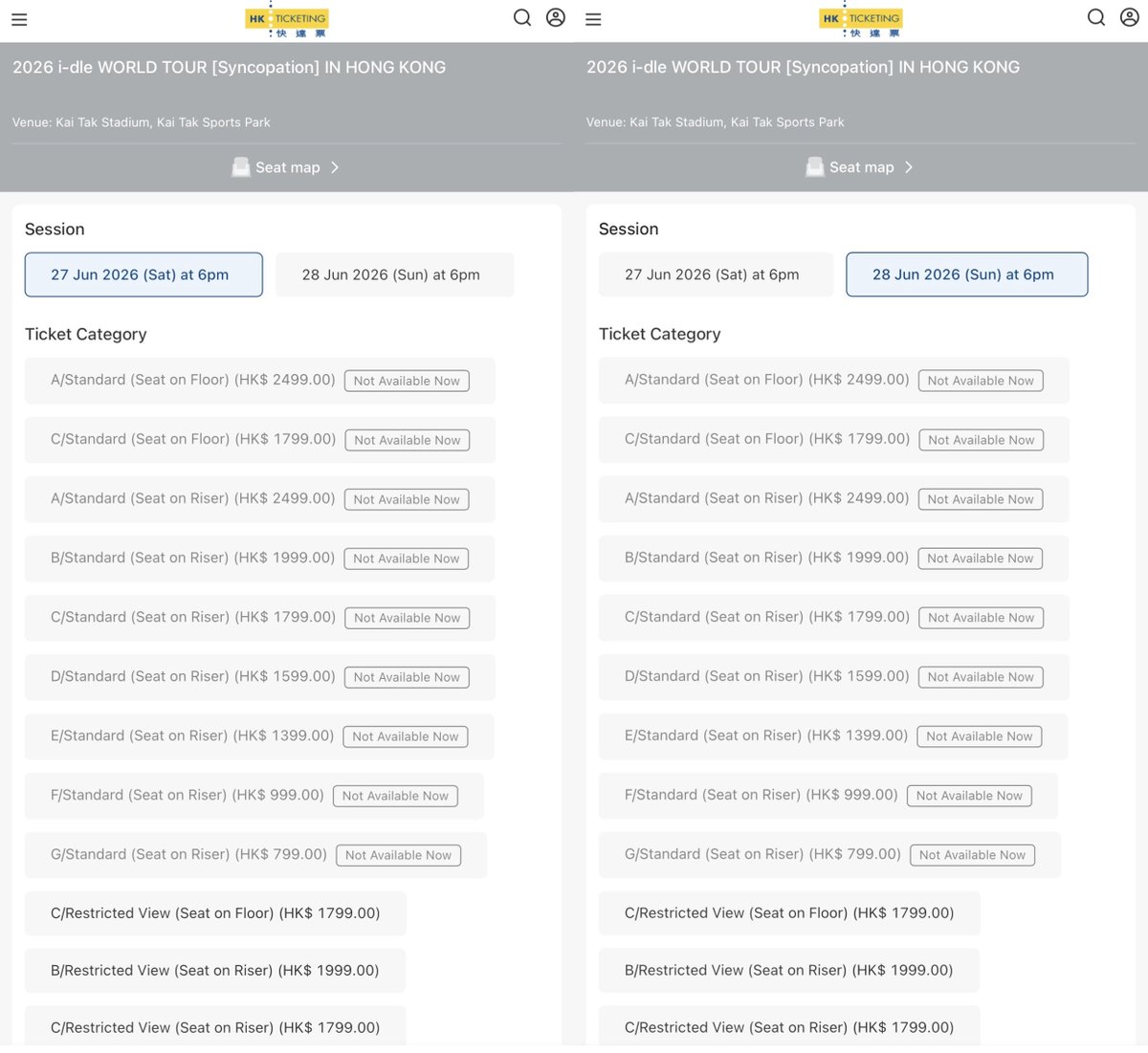Click F/Standard Seat on Riser text, right panel
The image size is (1148, 1053).
pos(762,795)
